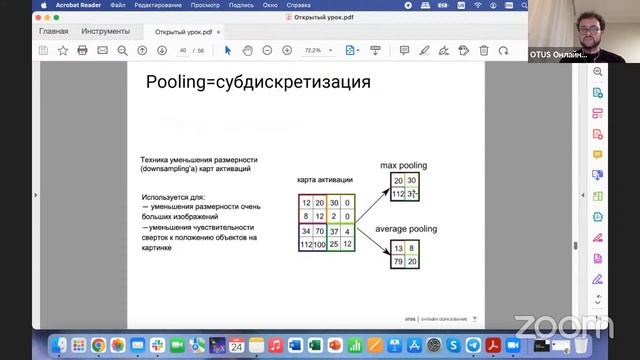
Task: Open Zoom from the dock
Action: coord(513,346)
